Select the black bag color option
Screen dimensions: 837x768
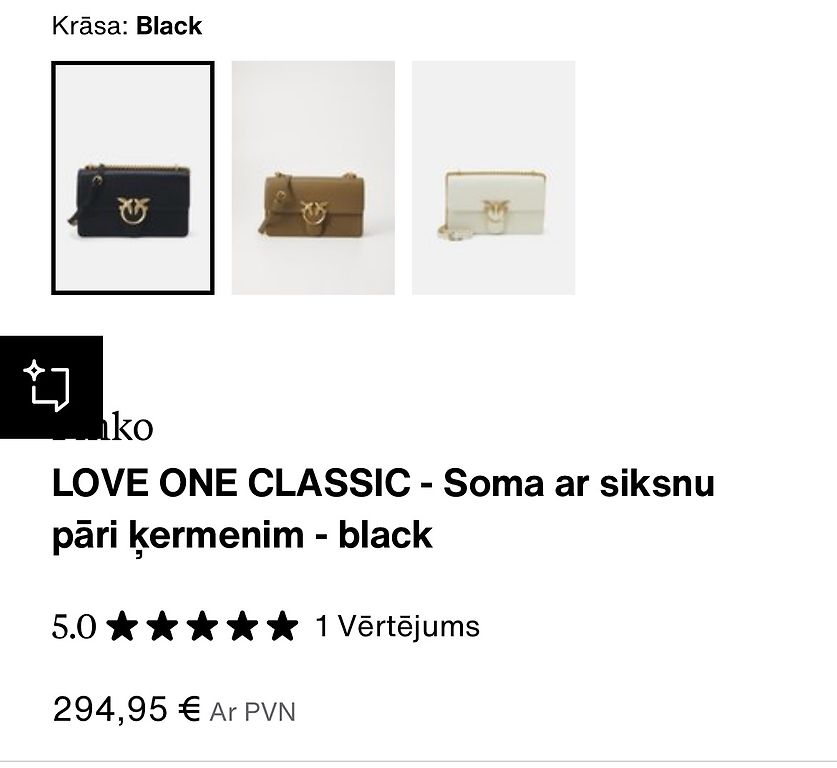pyautogui.click(x=133, y=178)
